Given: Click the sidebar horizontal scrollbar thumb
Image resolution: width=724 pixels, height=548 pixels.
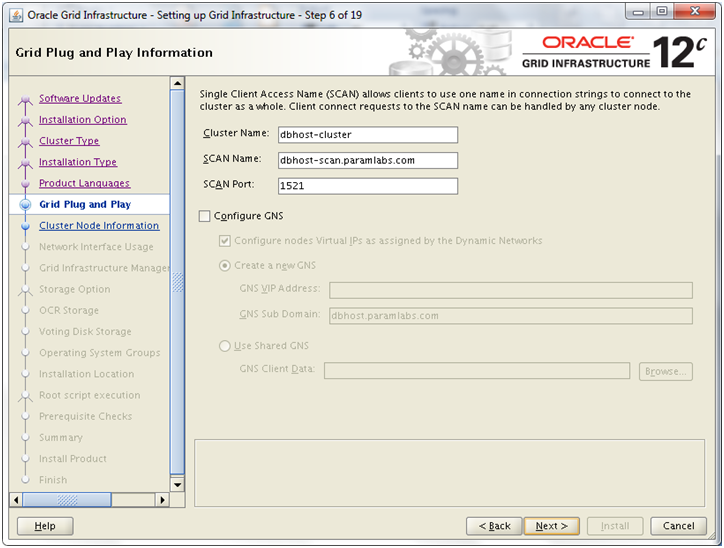Looking at the screenshot, I should point(67,500).
